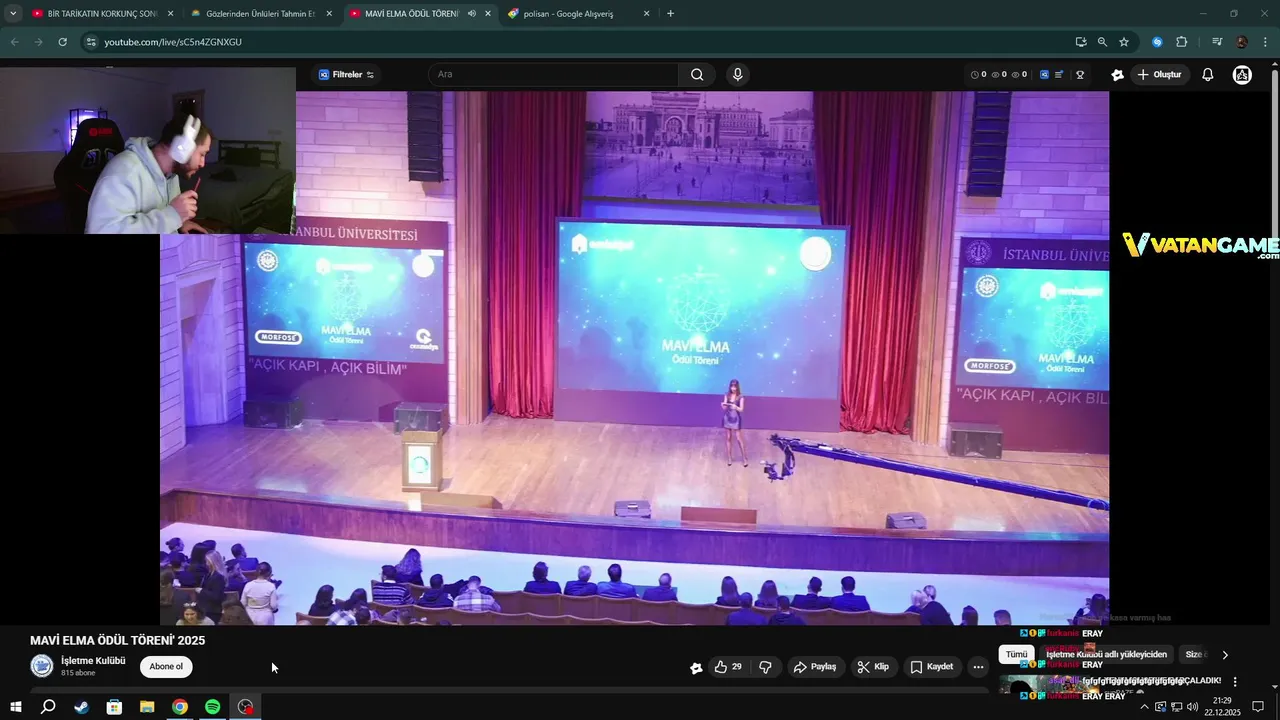This screenshot has height=720, width=1280.
Task: Show next filter chips with right arrow
Action: [x=1225, y=655]
